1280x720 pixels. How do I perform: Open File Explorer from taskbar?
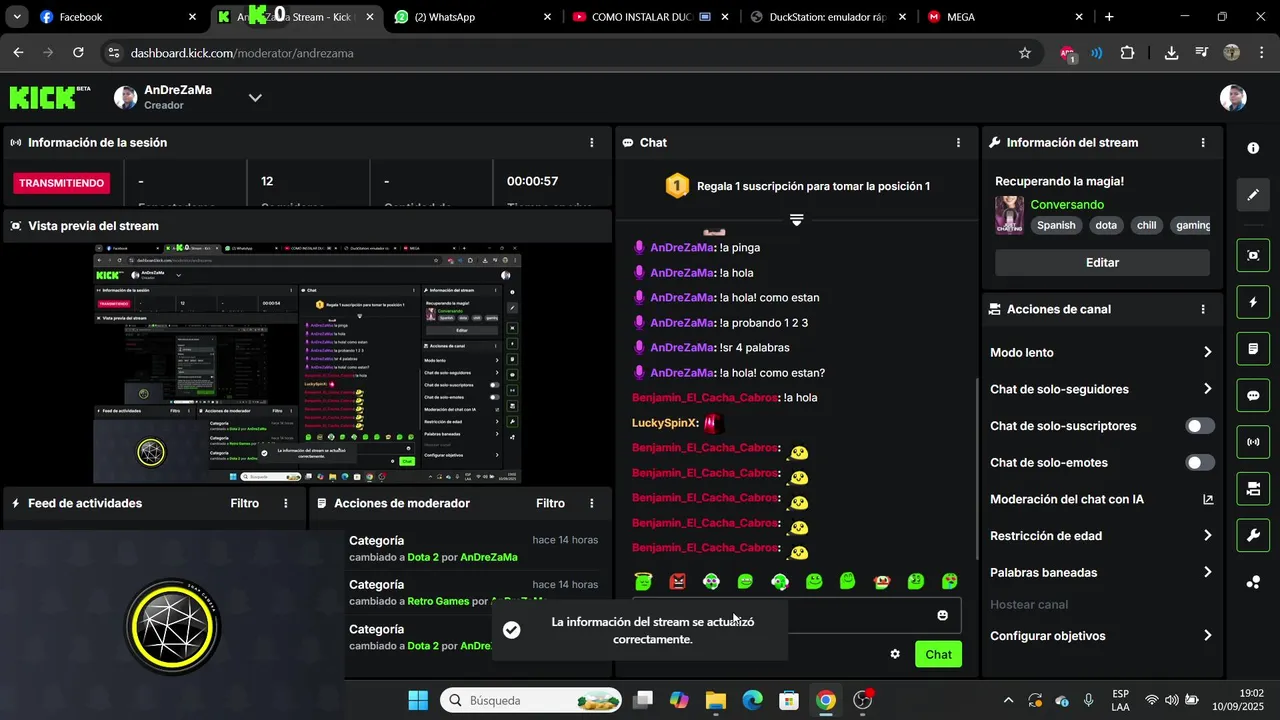(x=716, y=700)
